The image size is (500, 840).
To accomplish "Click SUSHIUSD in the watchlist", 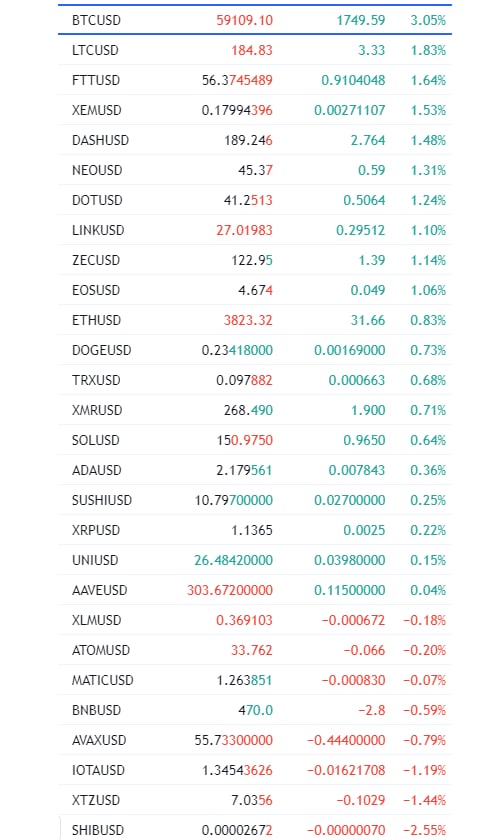I will coord(102,500).
